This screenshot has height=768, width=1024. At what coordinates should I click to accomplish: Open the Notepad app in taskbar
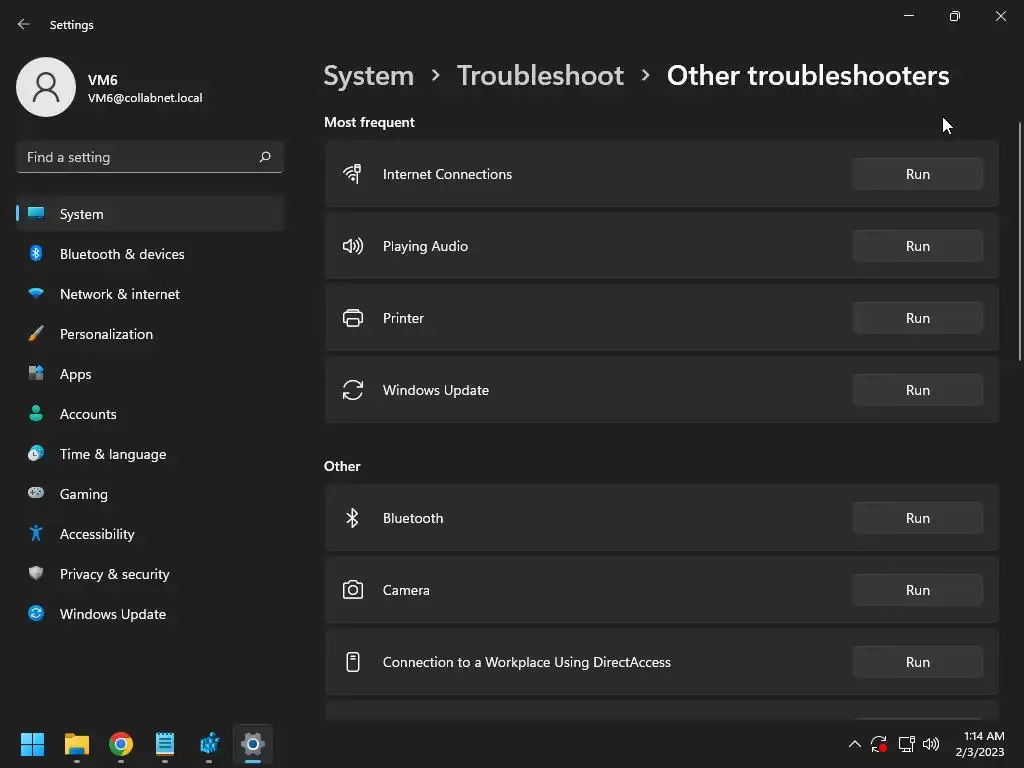pyautogui.click(x=165, y=744)
